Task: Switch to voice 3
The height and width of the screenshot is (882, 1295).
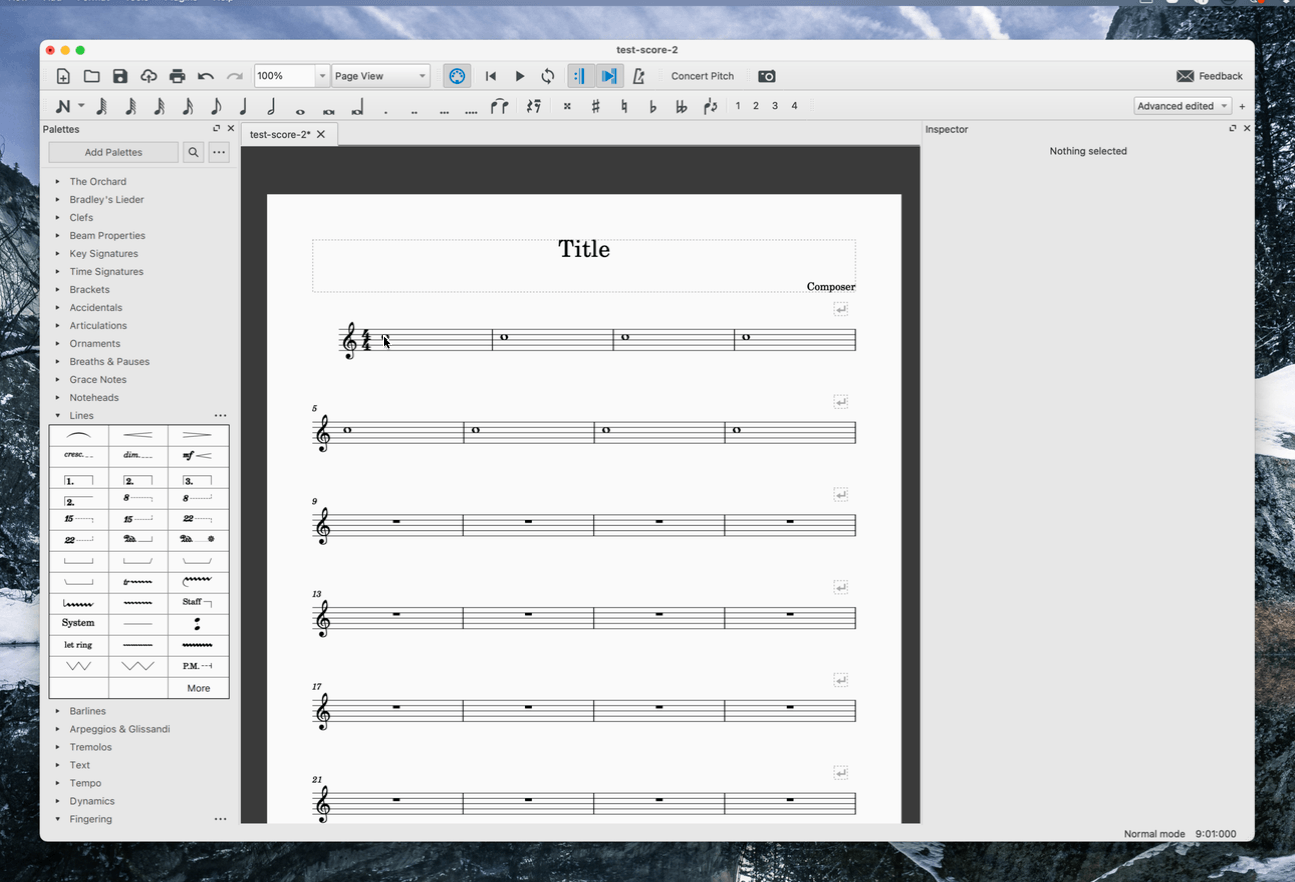Action: coord(775,106)
